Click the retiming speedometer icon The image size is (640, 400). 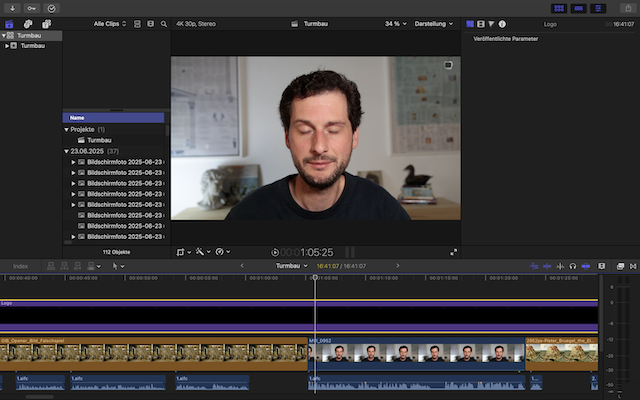[220, 252]
